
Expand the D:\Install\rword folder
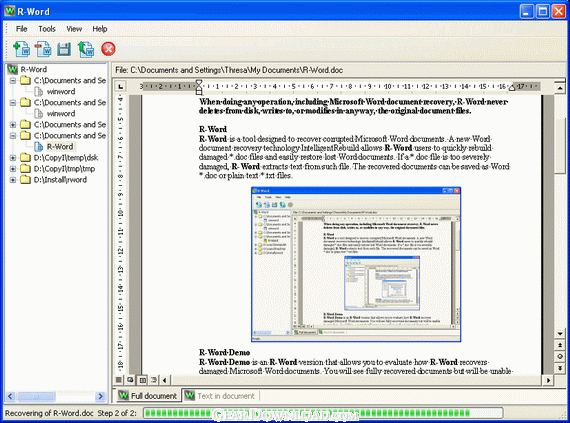[x=13, y=180]
